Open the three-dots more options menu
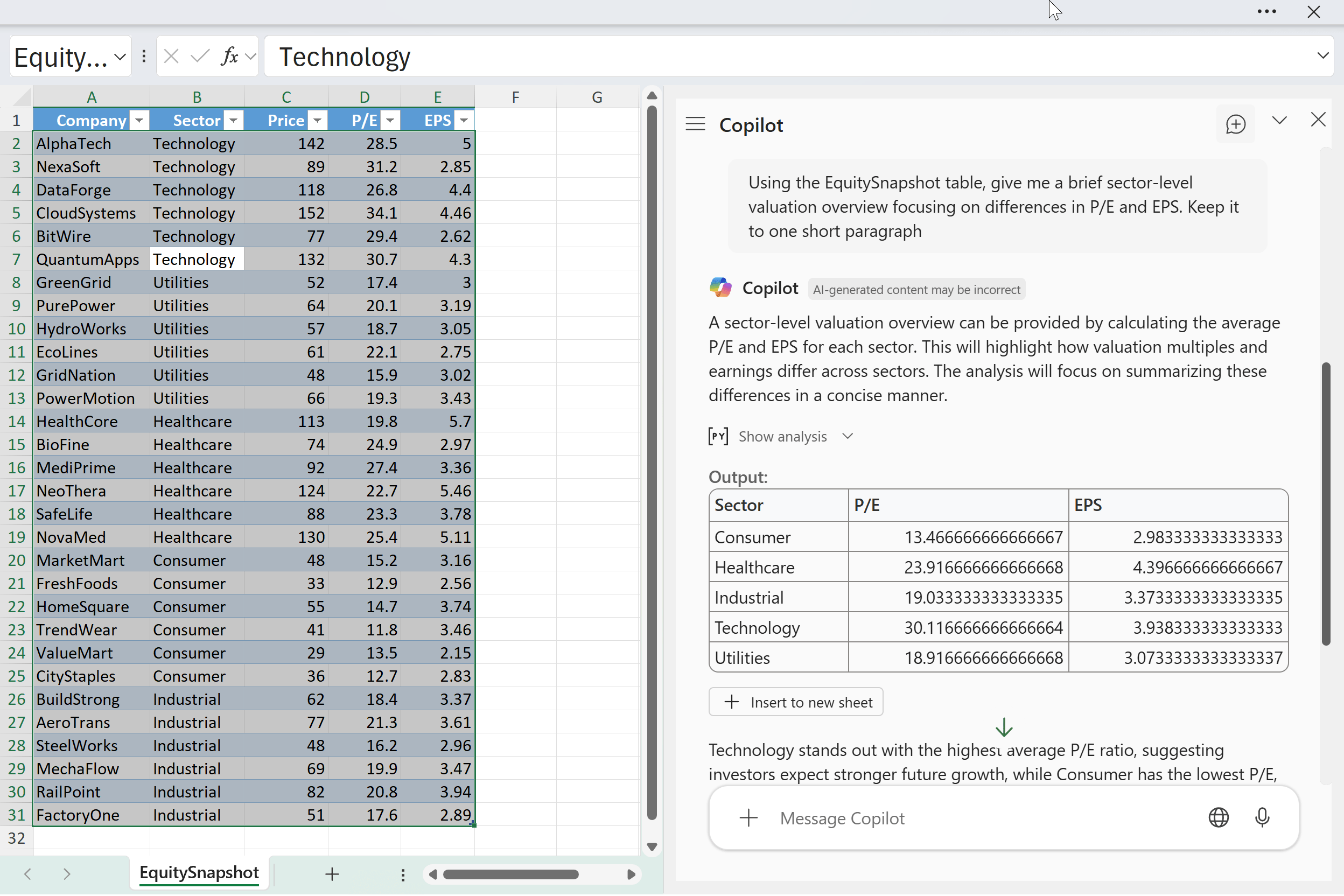This screenshot has height=896, width=1344. [1266, 11]
